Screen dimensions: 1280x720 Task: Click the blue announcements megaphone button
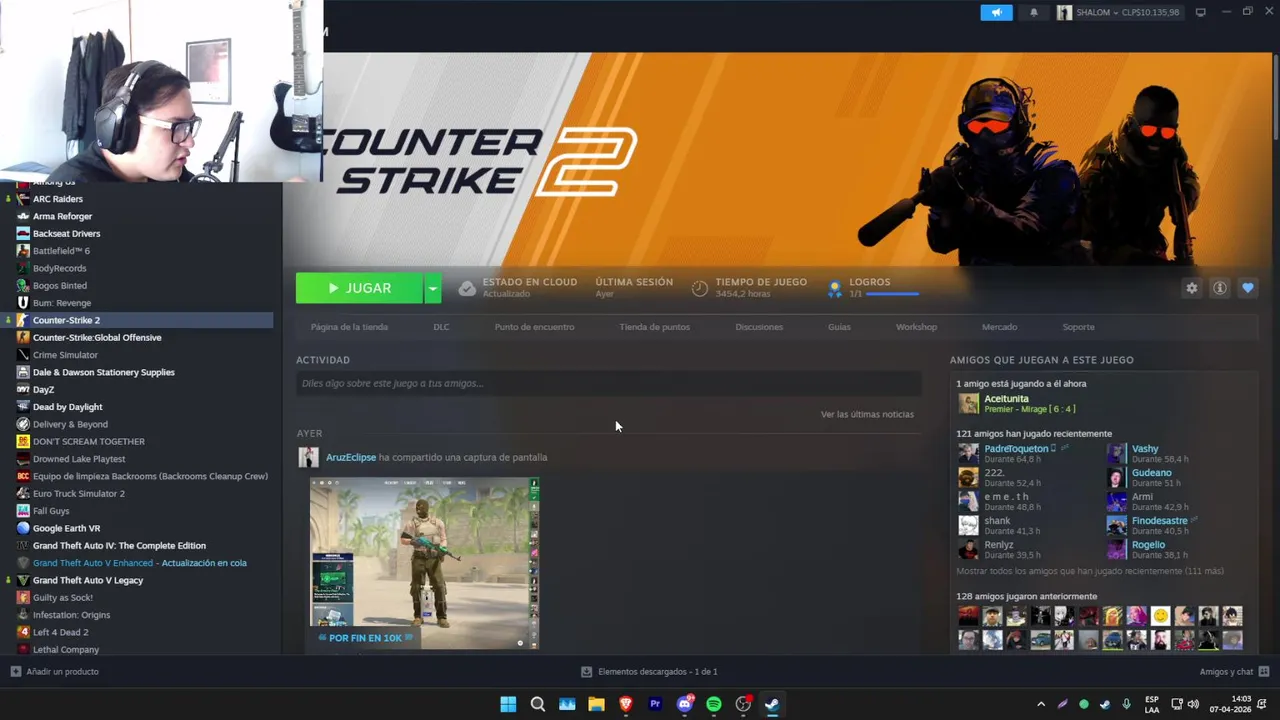pos(996,12)
